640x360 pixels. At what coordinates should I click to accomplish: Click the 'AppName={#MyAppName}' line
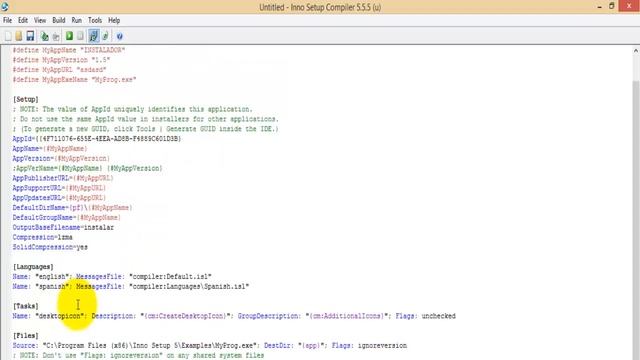point(50,149)
